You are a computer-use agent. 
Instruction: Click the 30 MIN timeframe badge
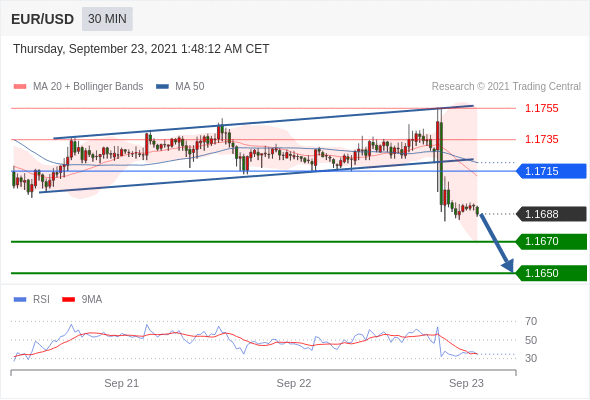[107, 19]
